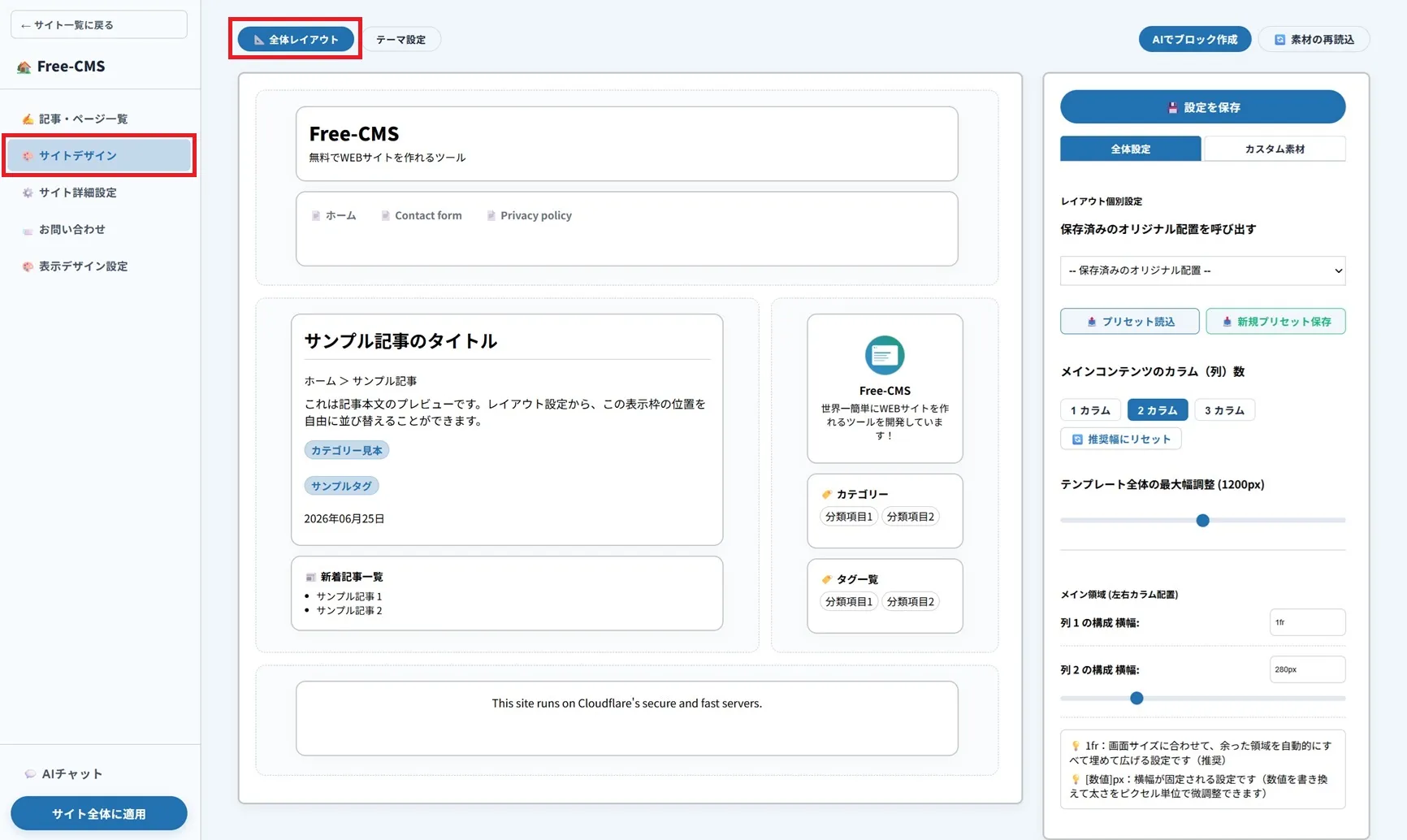Click the palette icon beside サイトデザイン
Viewport: 1407px width, 840px height.
pyautogui.click(x=28, y=155)
